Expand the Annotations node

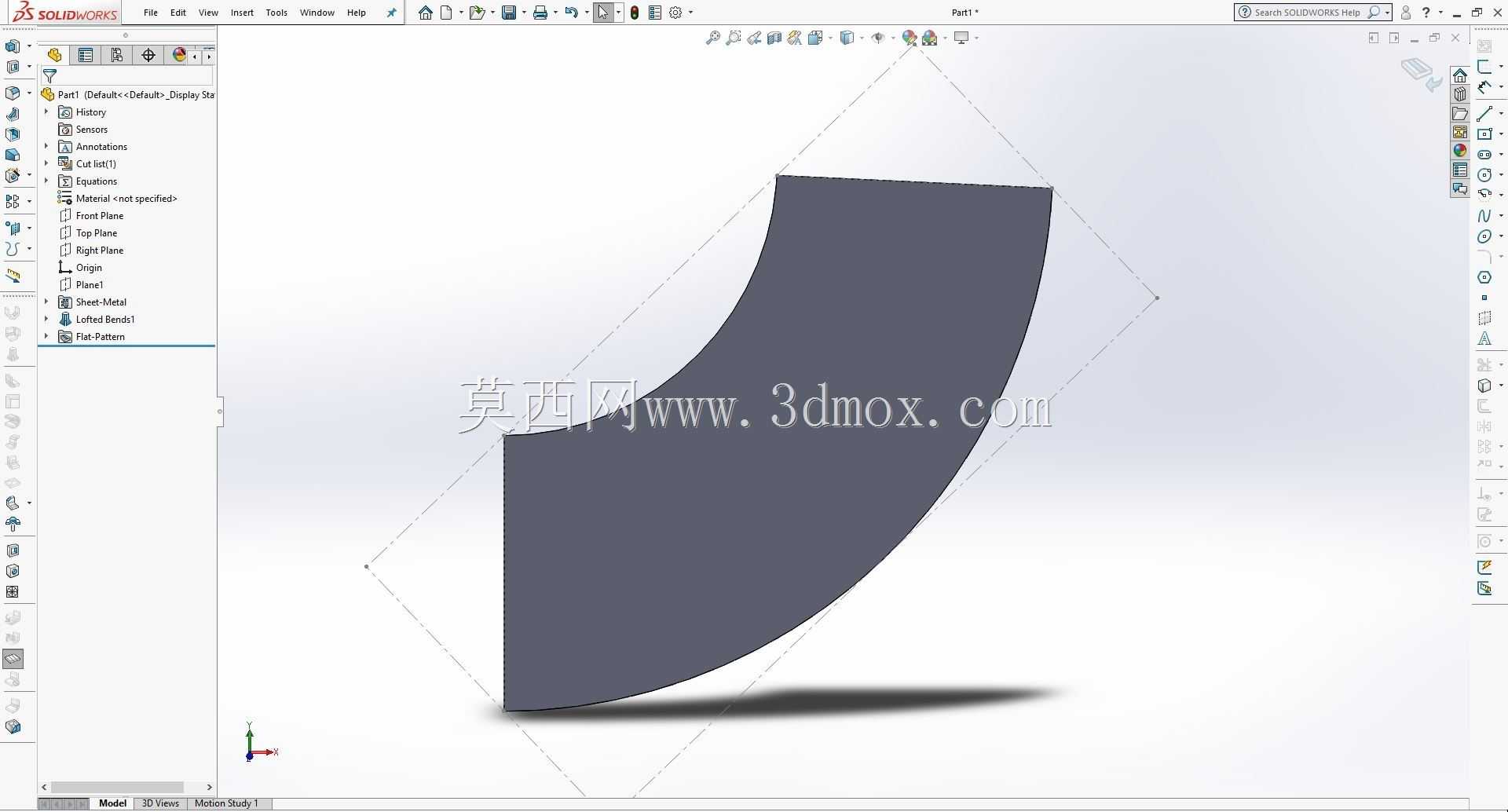pos(46,147)
